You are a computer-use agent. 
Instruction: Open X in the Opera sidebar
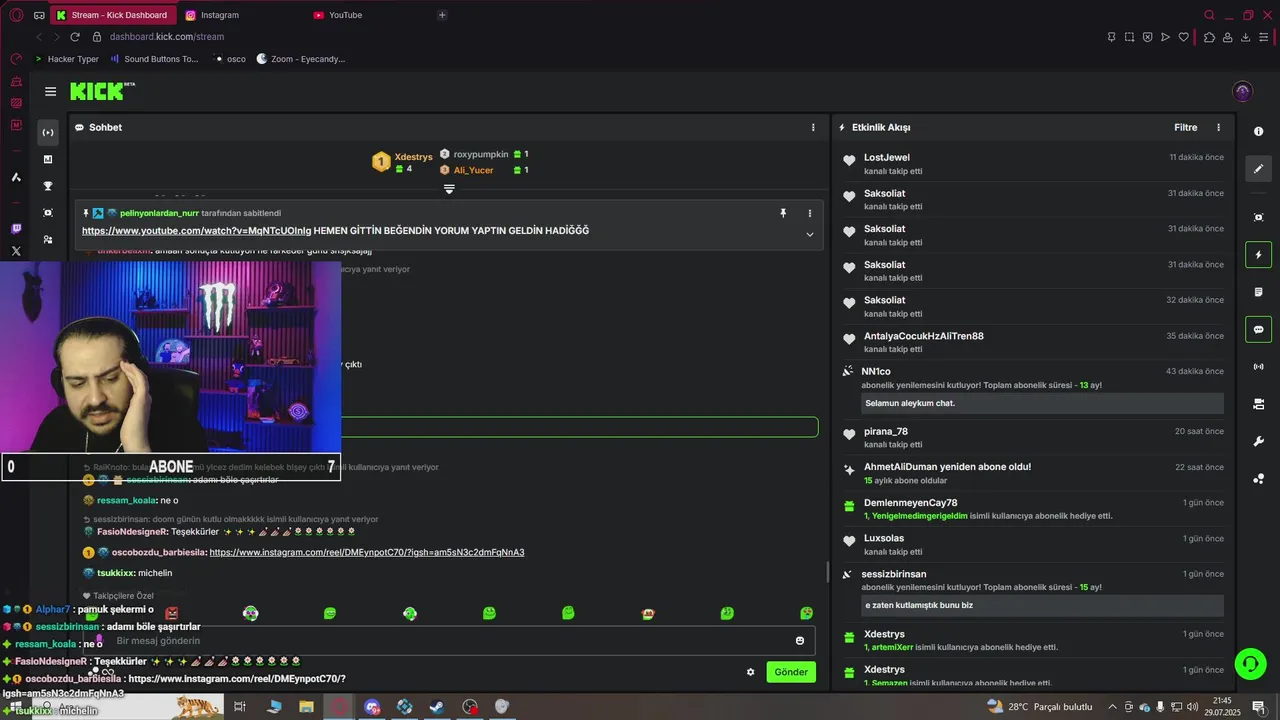click(x=16, y=251)
